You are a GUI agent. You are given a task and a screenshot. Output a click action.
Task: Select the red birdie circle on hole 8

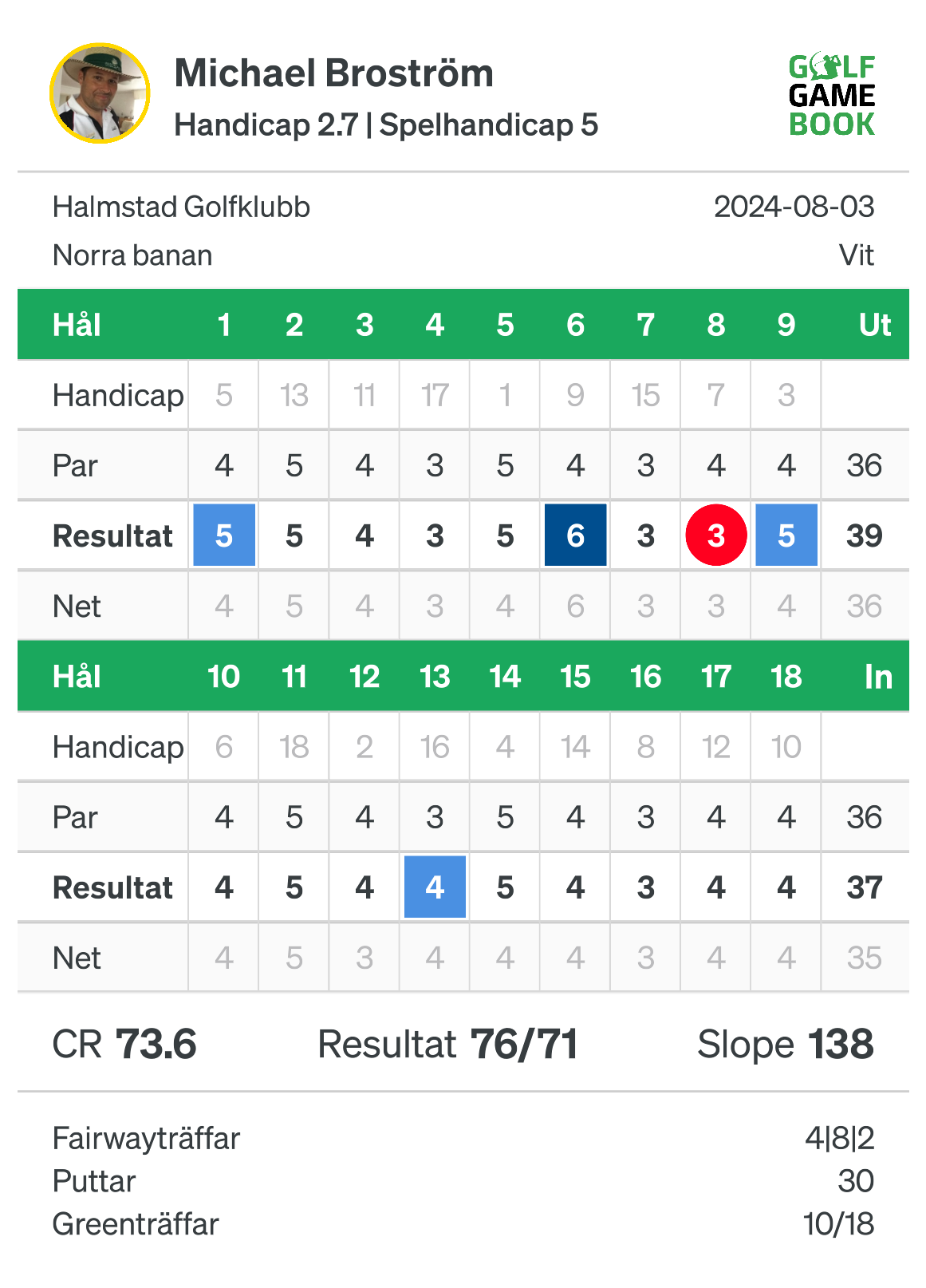click(x=716, y=535)
